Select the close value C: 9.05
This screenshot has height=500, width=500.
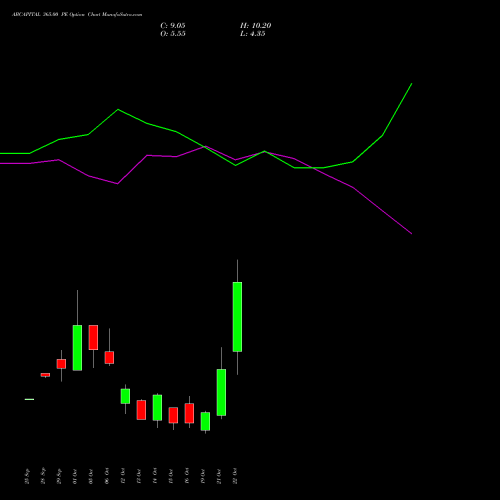point(173,26)
